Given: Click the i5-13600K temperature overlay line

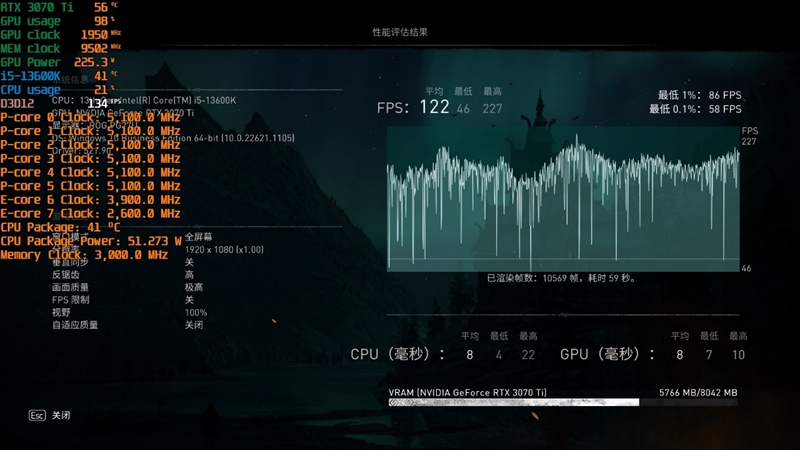Looking at the screenshot, I should click(x=59, y=76).
